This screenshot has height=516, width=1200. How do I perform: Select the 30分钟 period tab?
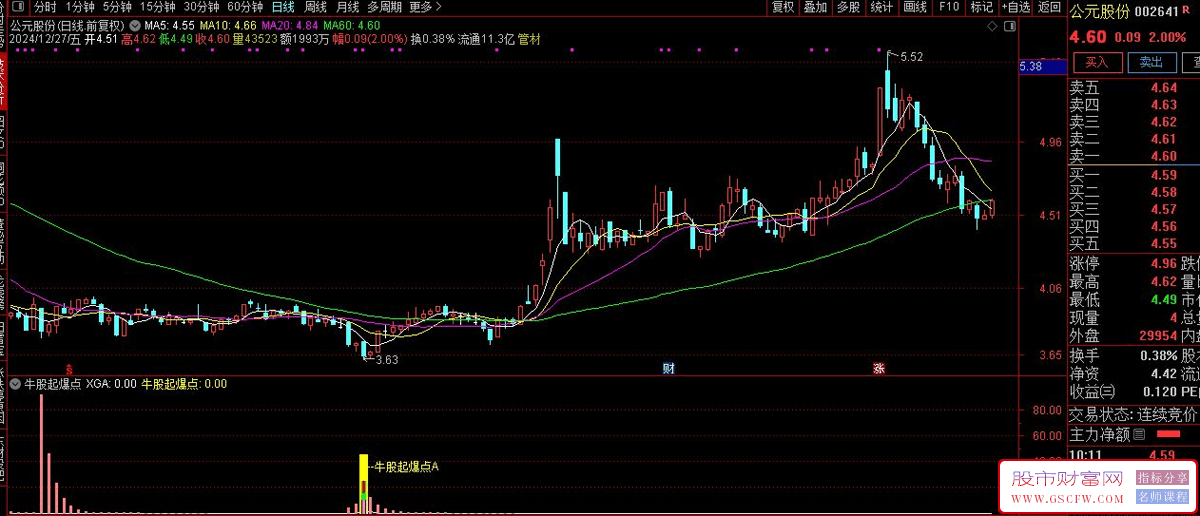pyautogui.click(x=201, y=7)
